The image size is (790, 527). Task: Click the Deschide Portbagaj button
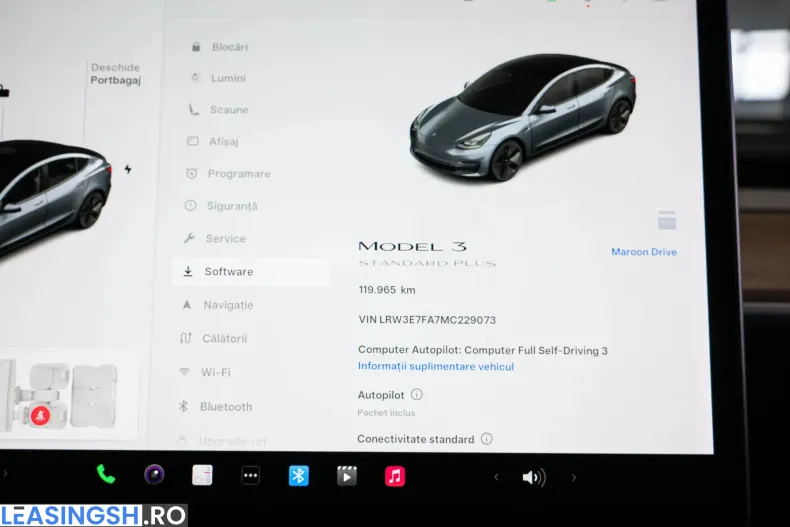115,74
